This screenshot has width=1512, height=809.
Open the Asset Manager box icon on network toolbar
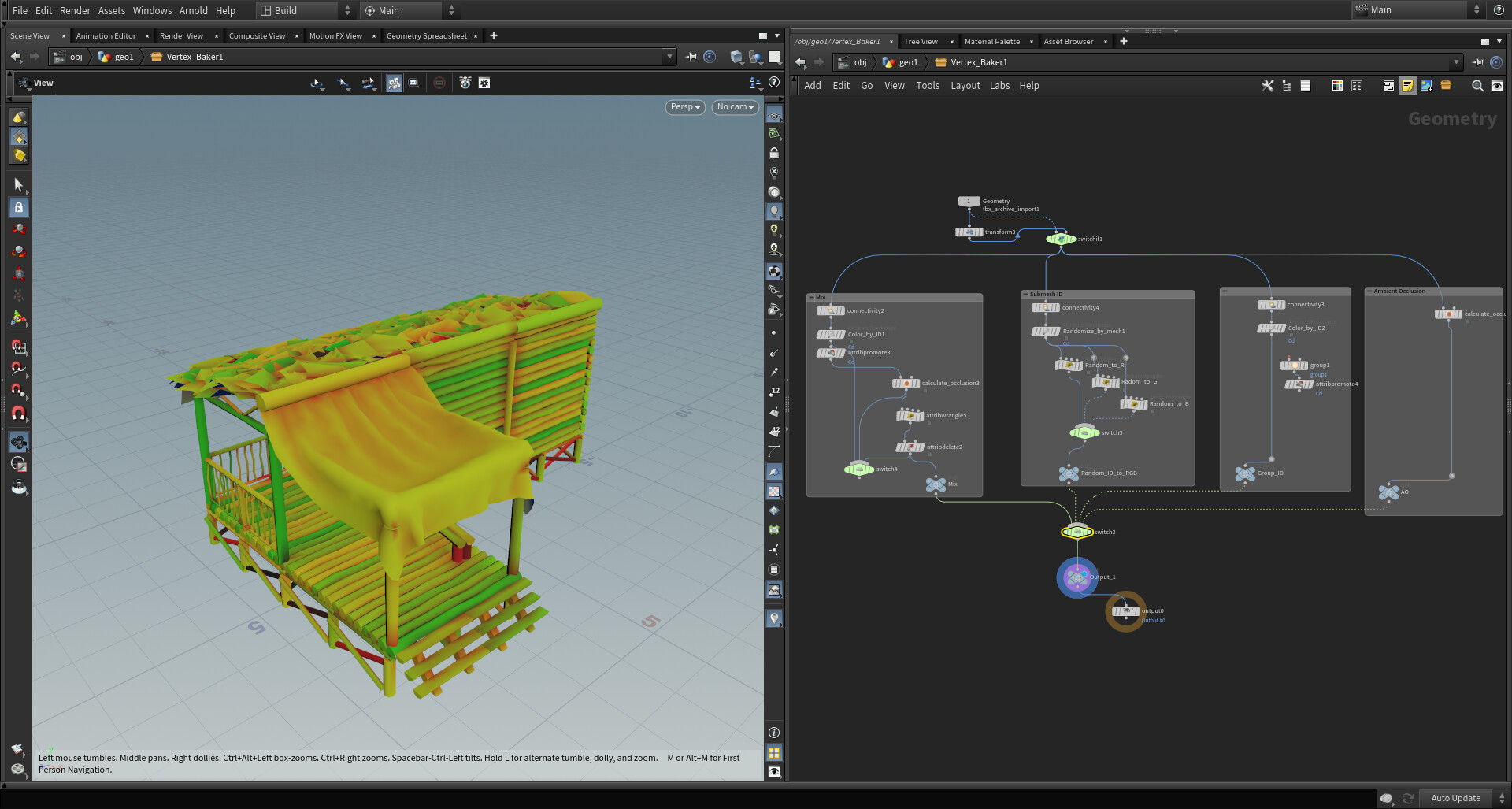1446,86
